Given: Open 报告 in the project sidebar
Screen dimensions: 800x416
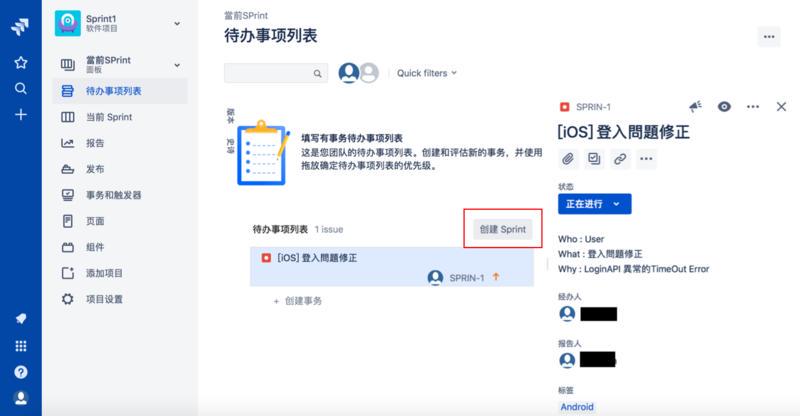Looking at the screenshot, I should click(95, 143).
